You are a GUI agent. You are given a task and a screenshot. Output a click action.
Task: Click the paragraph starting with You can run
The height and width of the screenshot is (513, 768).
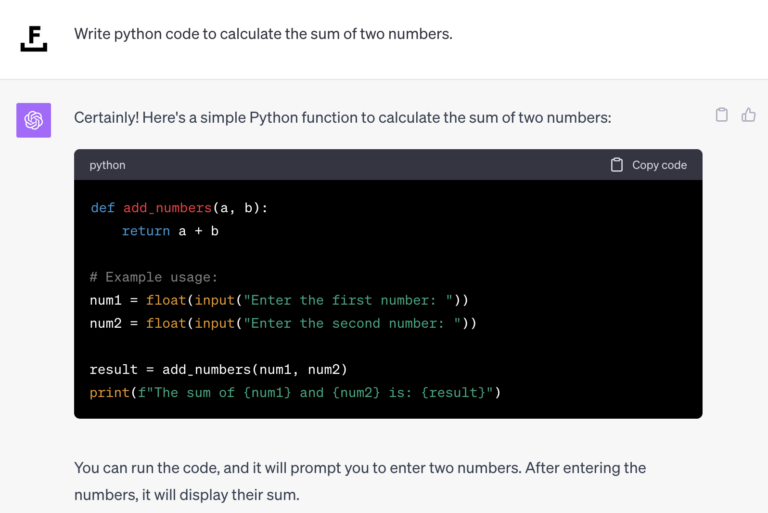coord(360,480)
